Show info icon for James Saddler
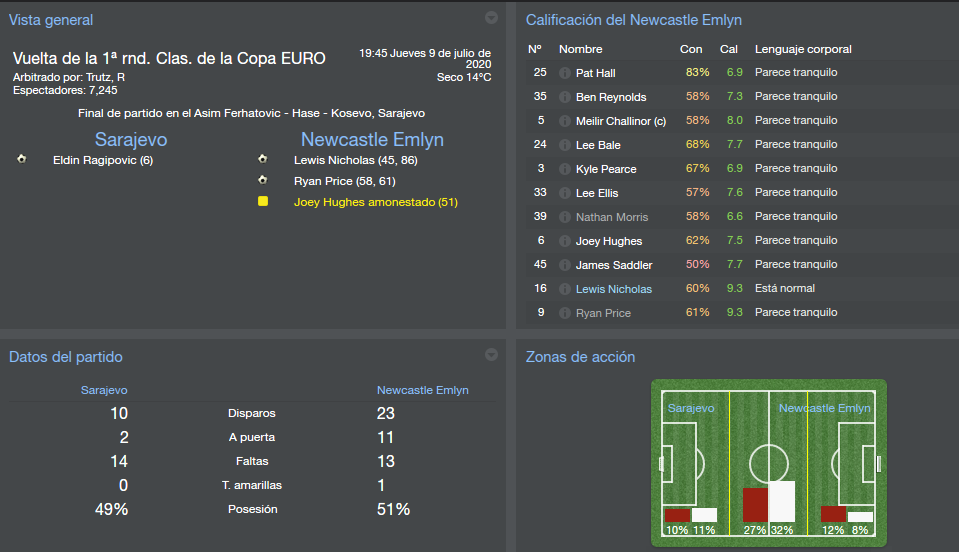959x552 pixels. click(x=565, y=265)
